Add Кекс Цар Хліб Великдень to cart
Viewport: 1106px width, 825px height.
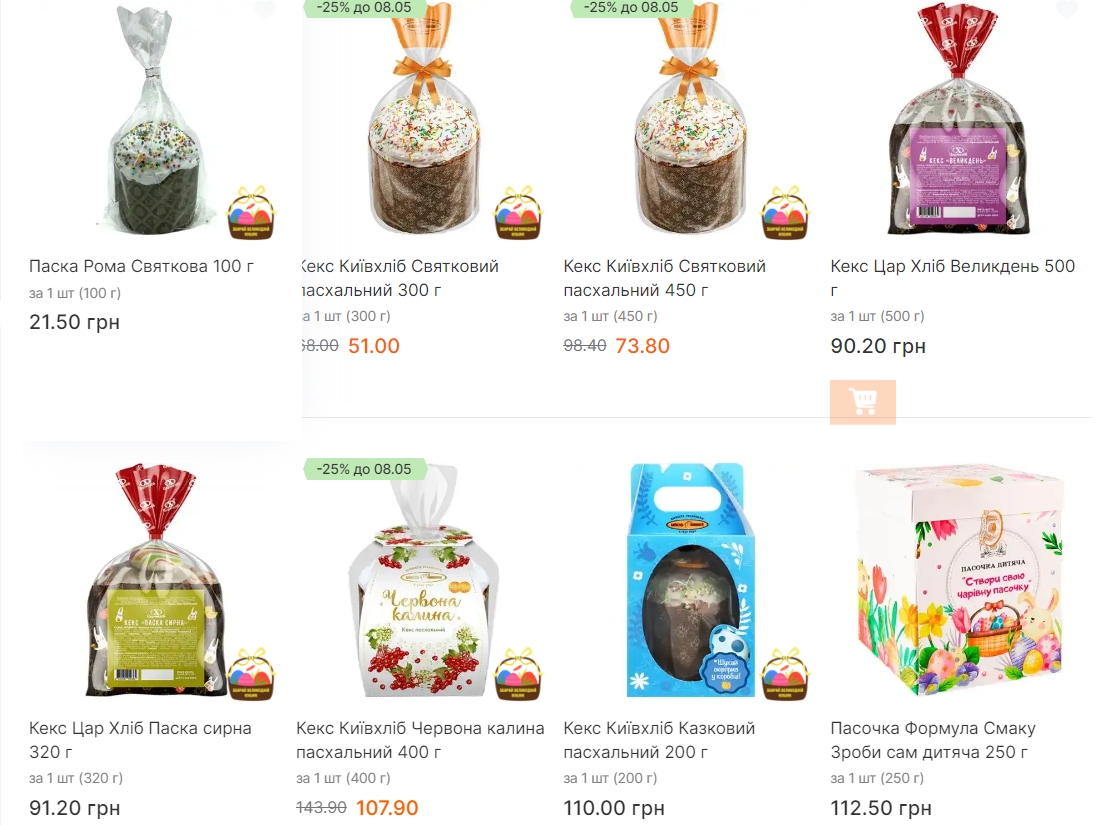863,402
